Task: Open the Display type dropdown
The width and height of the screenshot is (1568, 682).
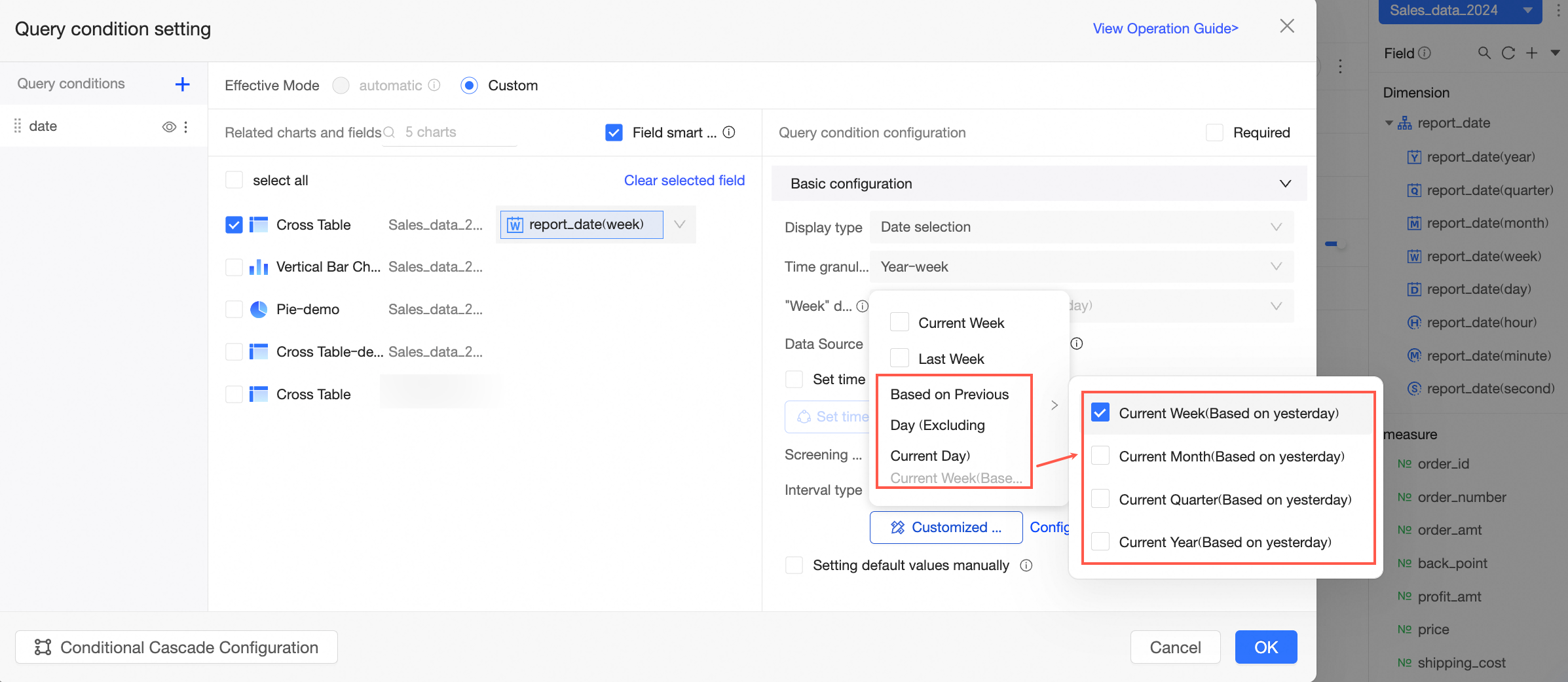Action: (1081, 227)
